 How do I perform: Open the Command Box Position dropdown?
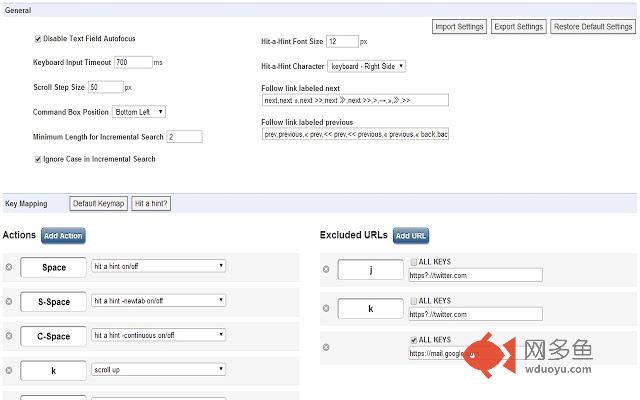(x=139, y=112)
